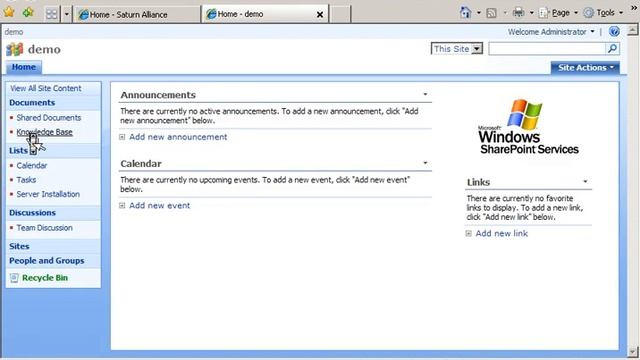640x360 pixels.
Task: Click the demo site logo icon
Action: point(15,49)
